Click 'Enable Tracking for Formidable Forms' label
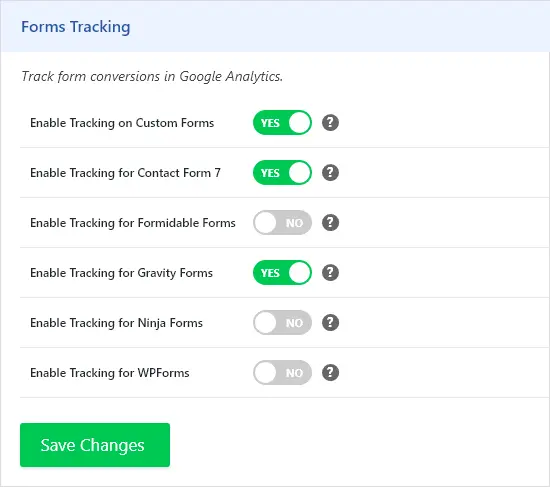 tap(133, 223)
